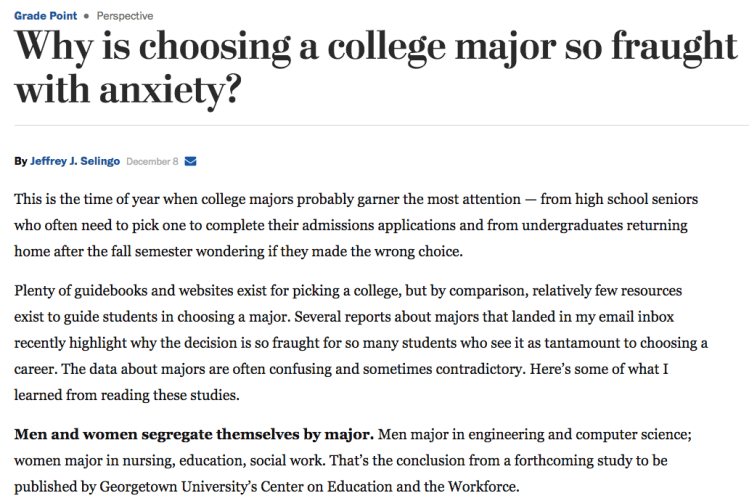Viewport: 749px width, 501px height.
Task: Click the "By" text in the byline
Action: [x=21, y=161]
